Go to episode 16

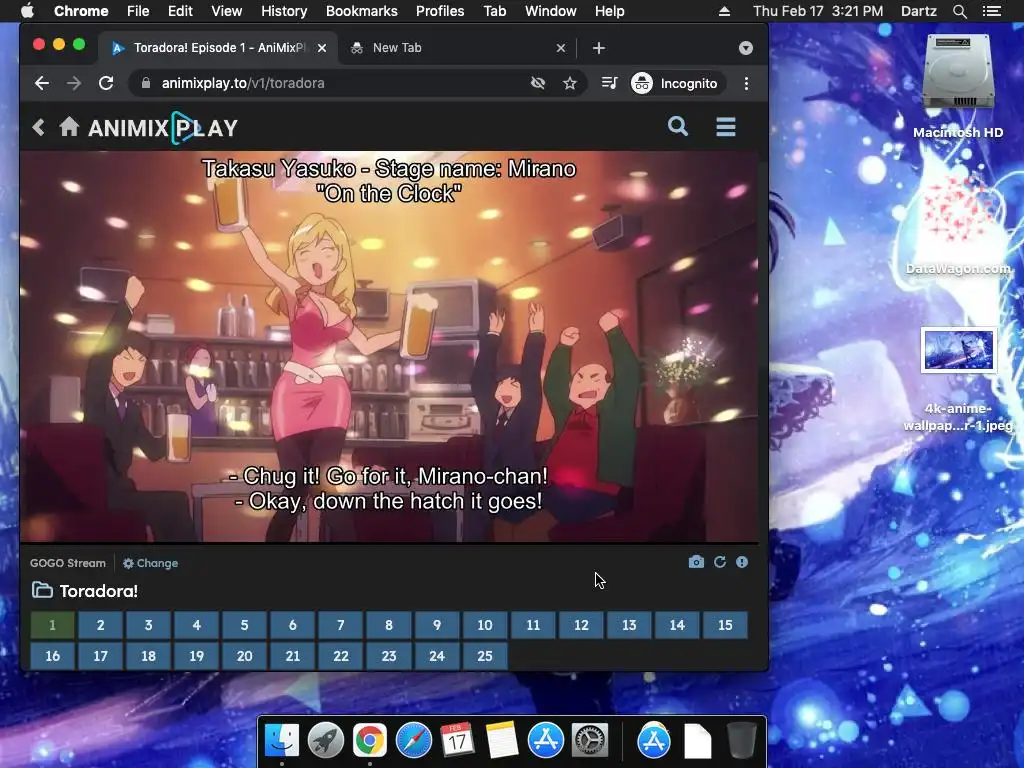click(52, 656)
